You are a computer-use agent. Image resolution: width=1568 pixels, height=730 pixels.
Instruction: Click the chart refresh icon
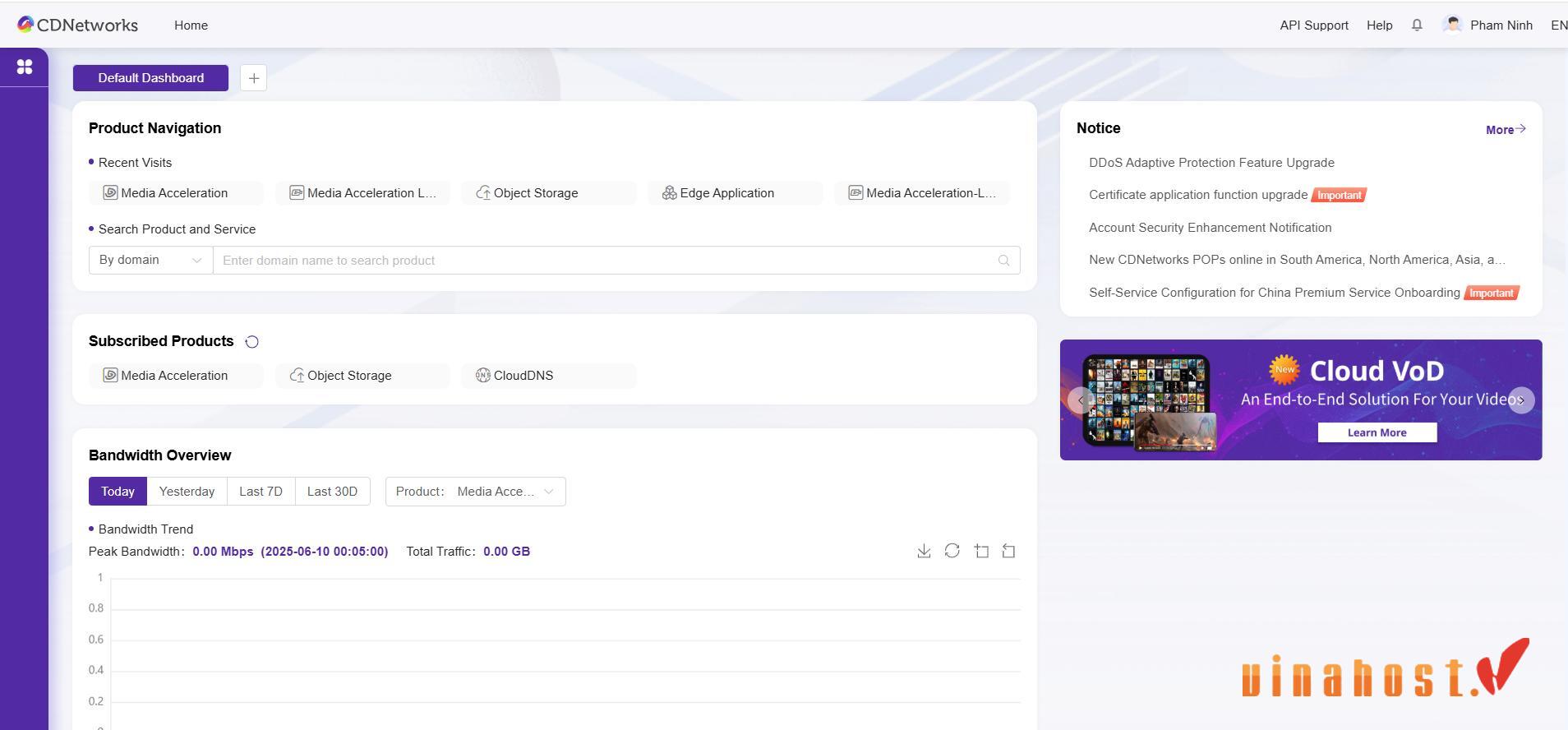tap(952, 551)
